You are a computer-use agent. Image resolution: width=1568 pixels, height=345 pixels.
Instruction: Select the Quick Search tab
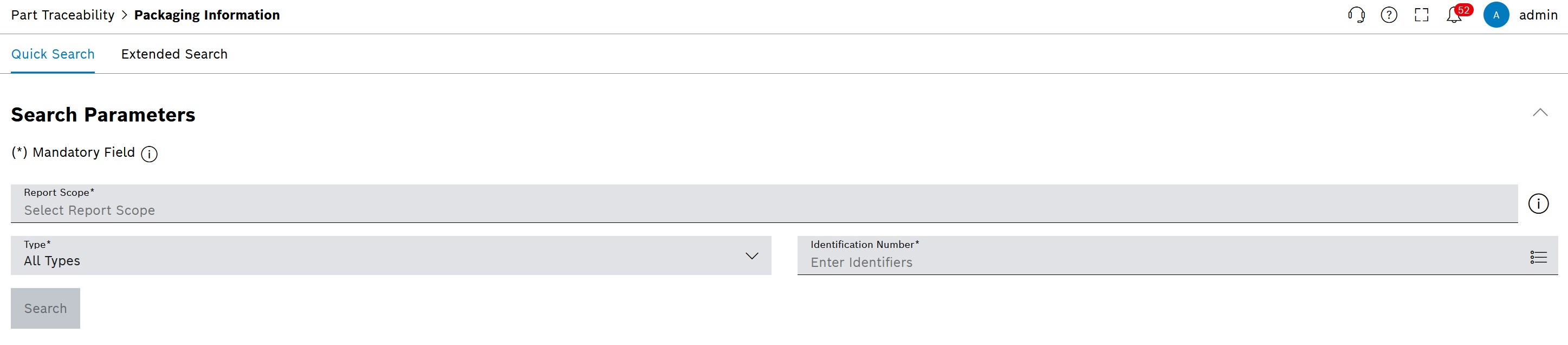coord(53,54)
